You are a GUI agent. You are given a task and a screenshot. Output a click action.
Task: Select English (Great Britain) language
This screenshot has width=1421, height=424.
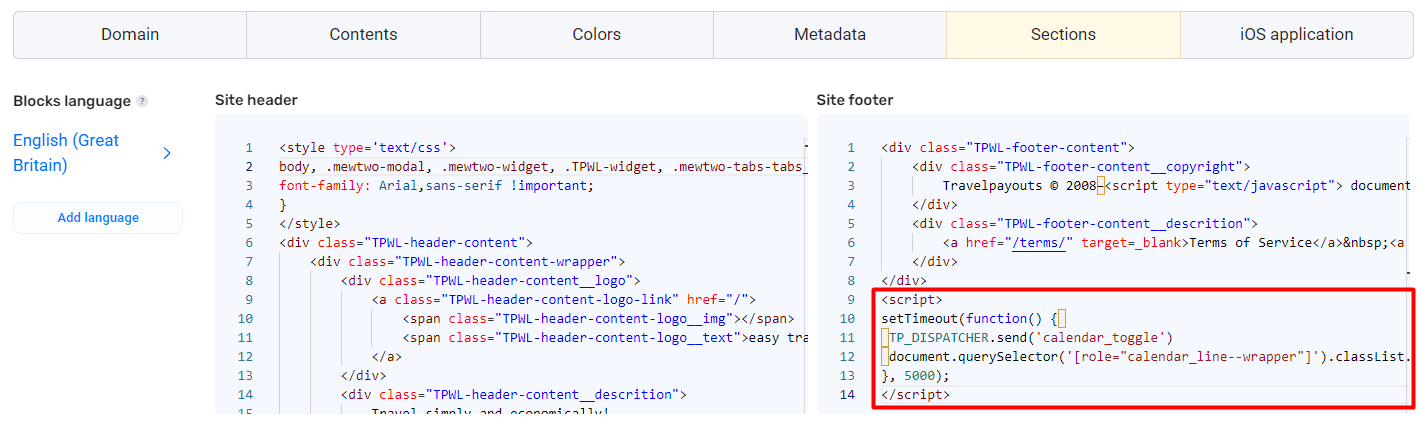point(66,153)
